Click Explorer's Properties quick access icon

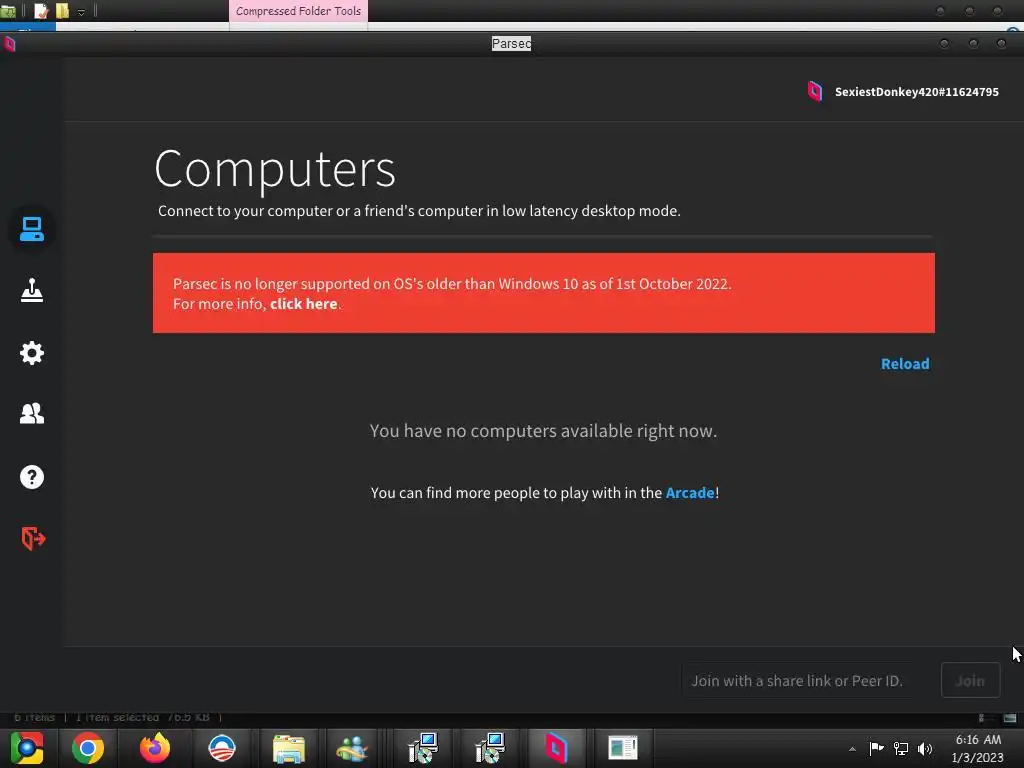[41, 10]
